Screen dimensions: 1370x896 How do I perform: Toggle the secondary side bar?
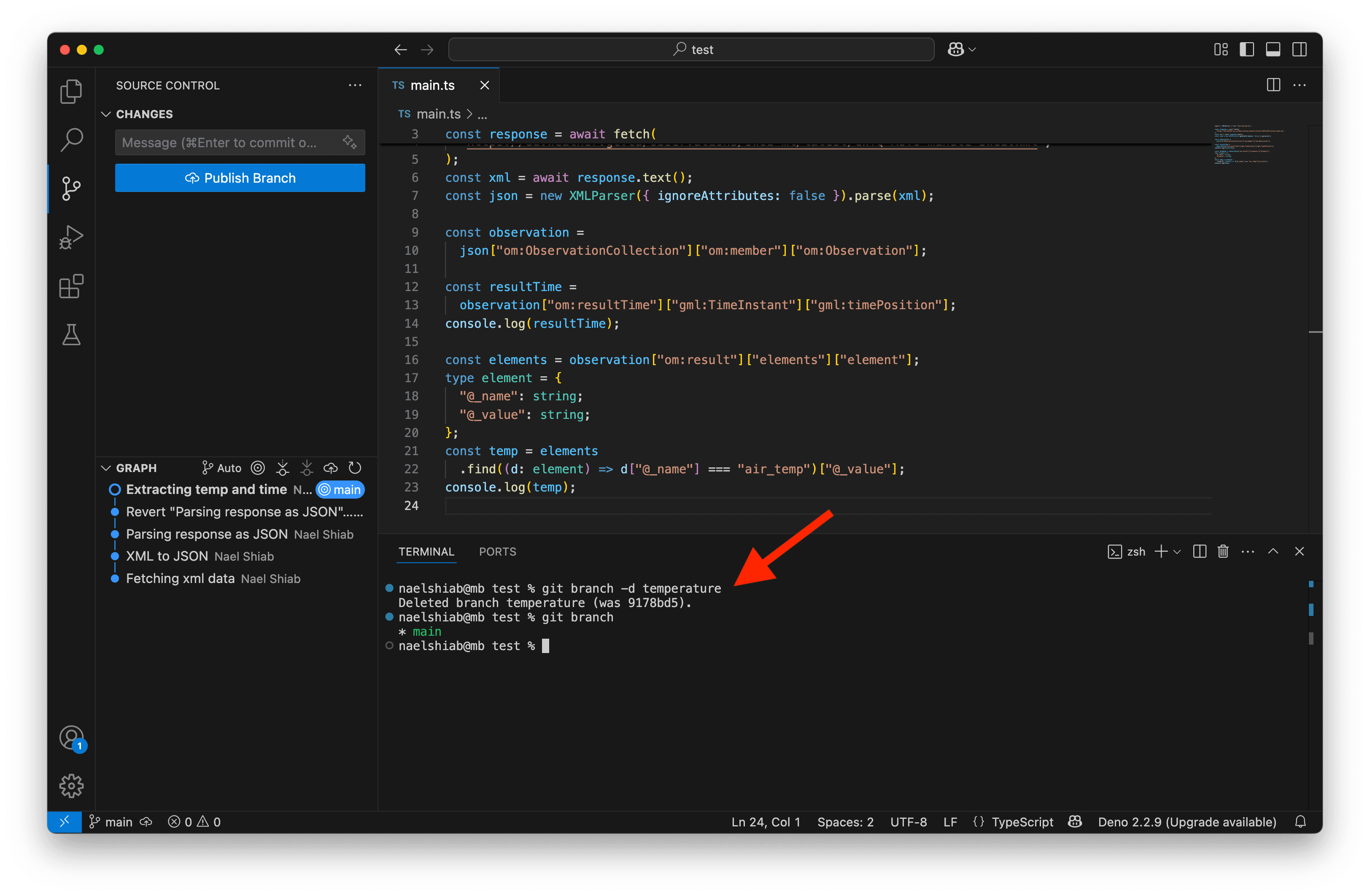tap(1299, 49)
